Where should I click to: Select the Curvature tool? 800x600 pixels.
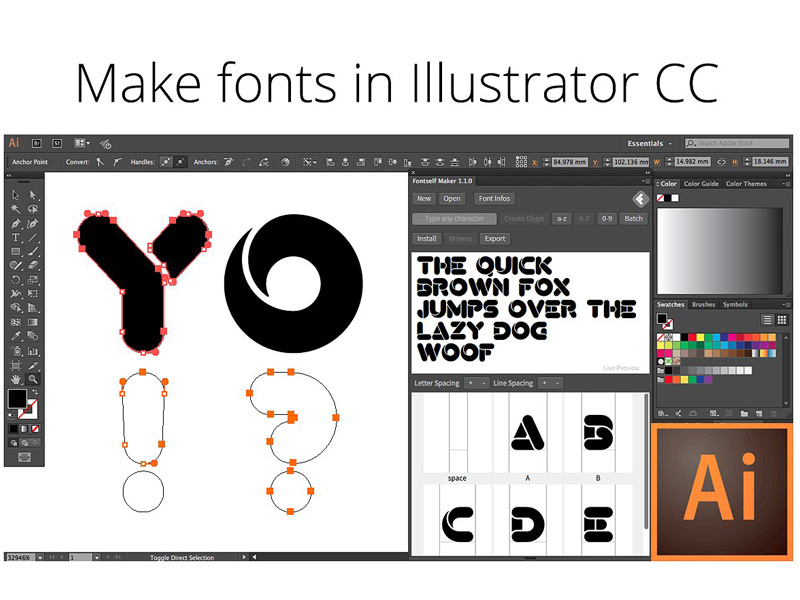(x=33, y=223)
